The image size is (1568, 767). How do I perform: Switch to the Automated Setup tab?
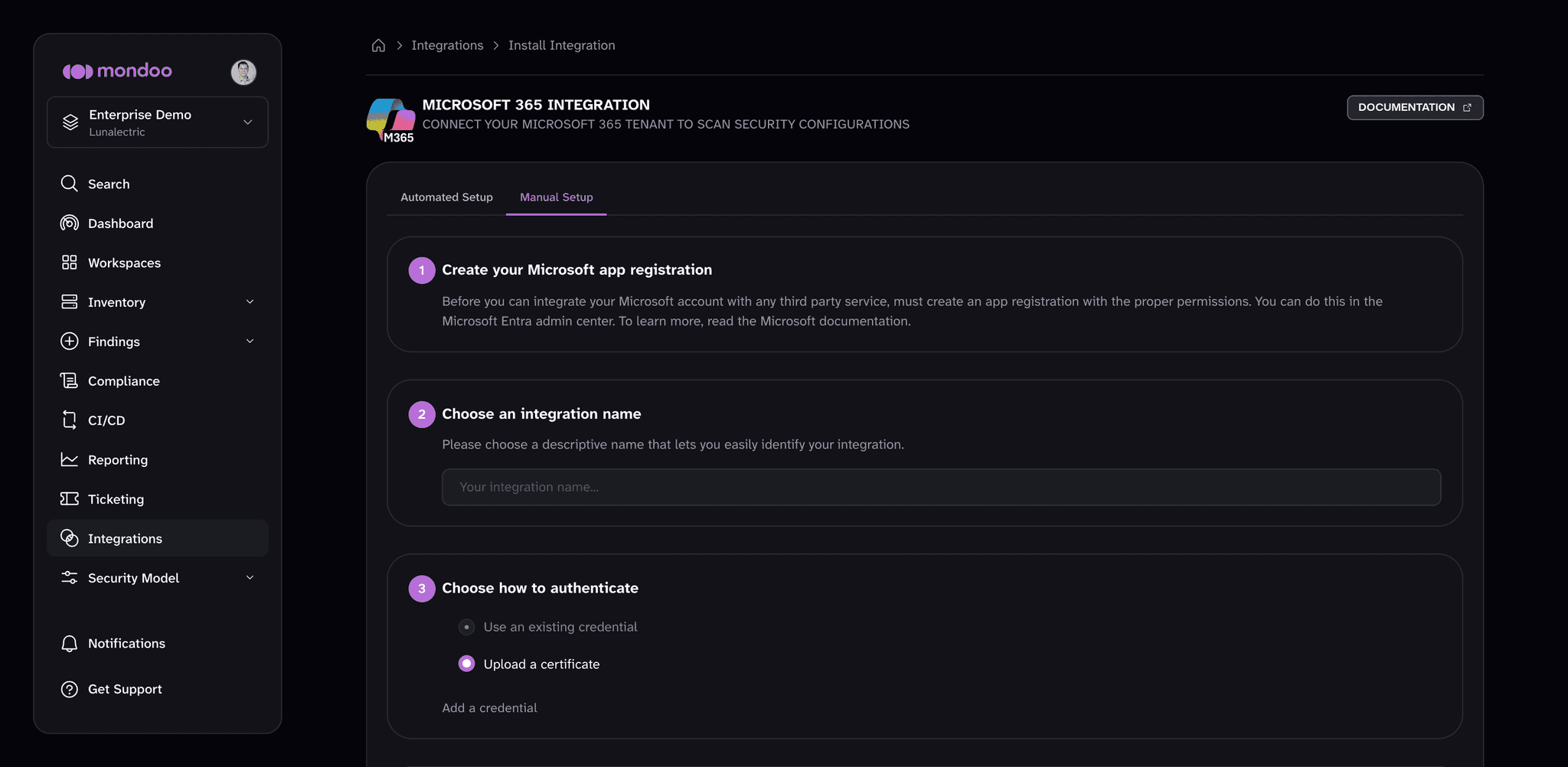point(446,197)
